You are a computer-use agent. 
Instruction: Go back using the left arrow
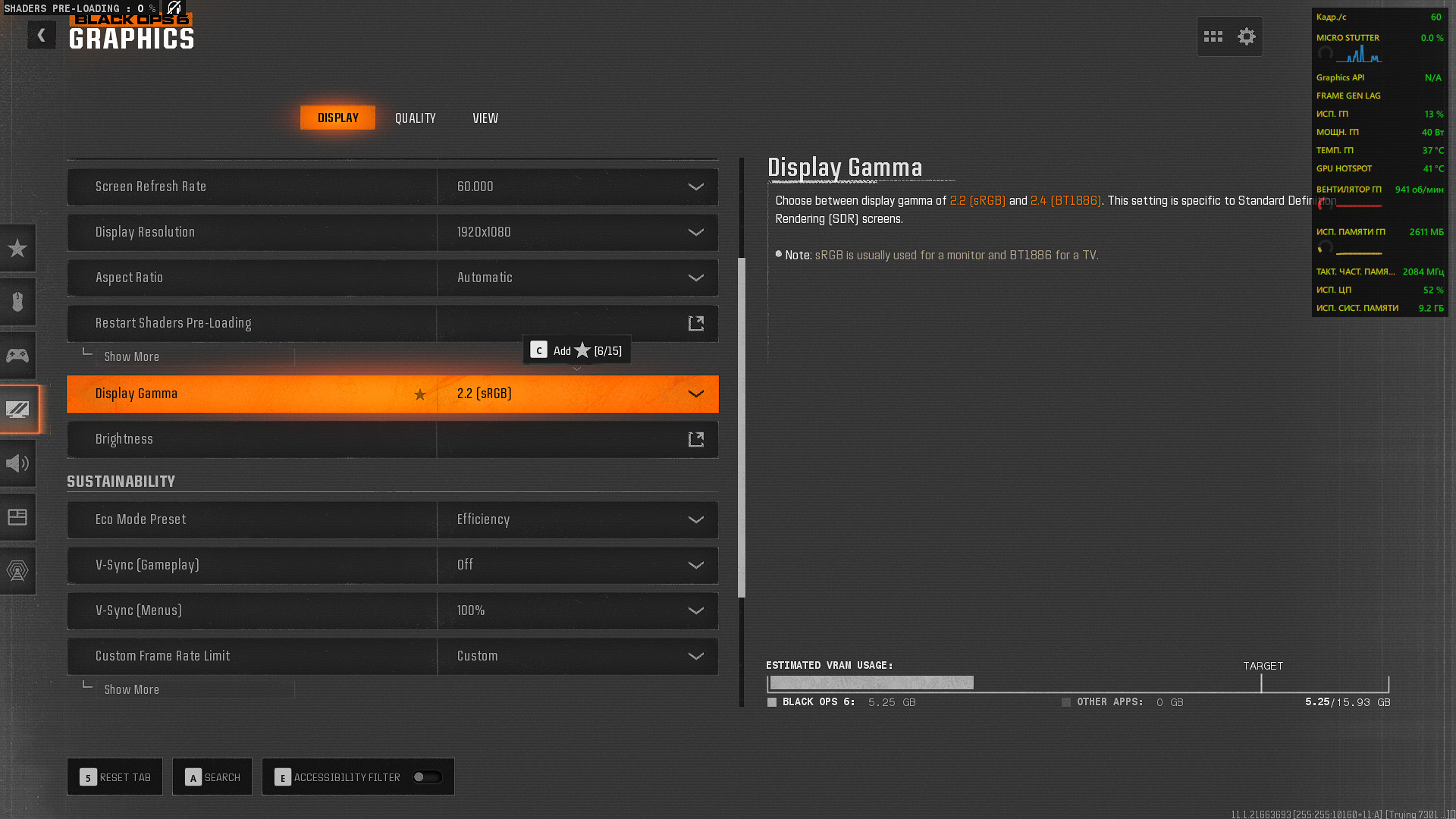(x=42, y=35)
